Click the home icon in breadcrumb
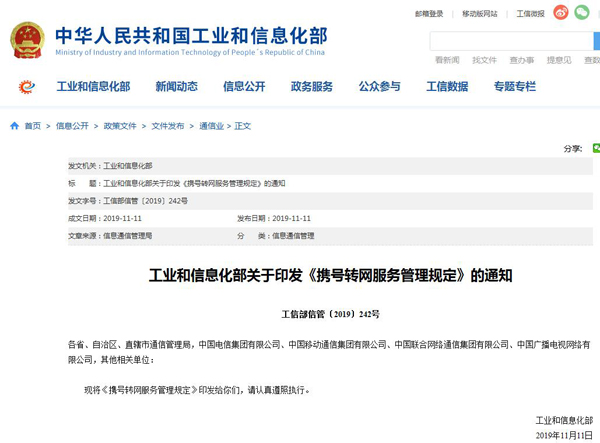 (x=14, y=126)
